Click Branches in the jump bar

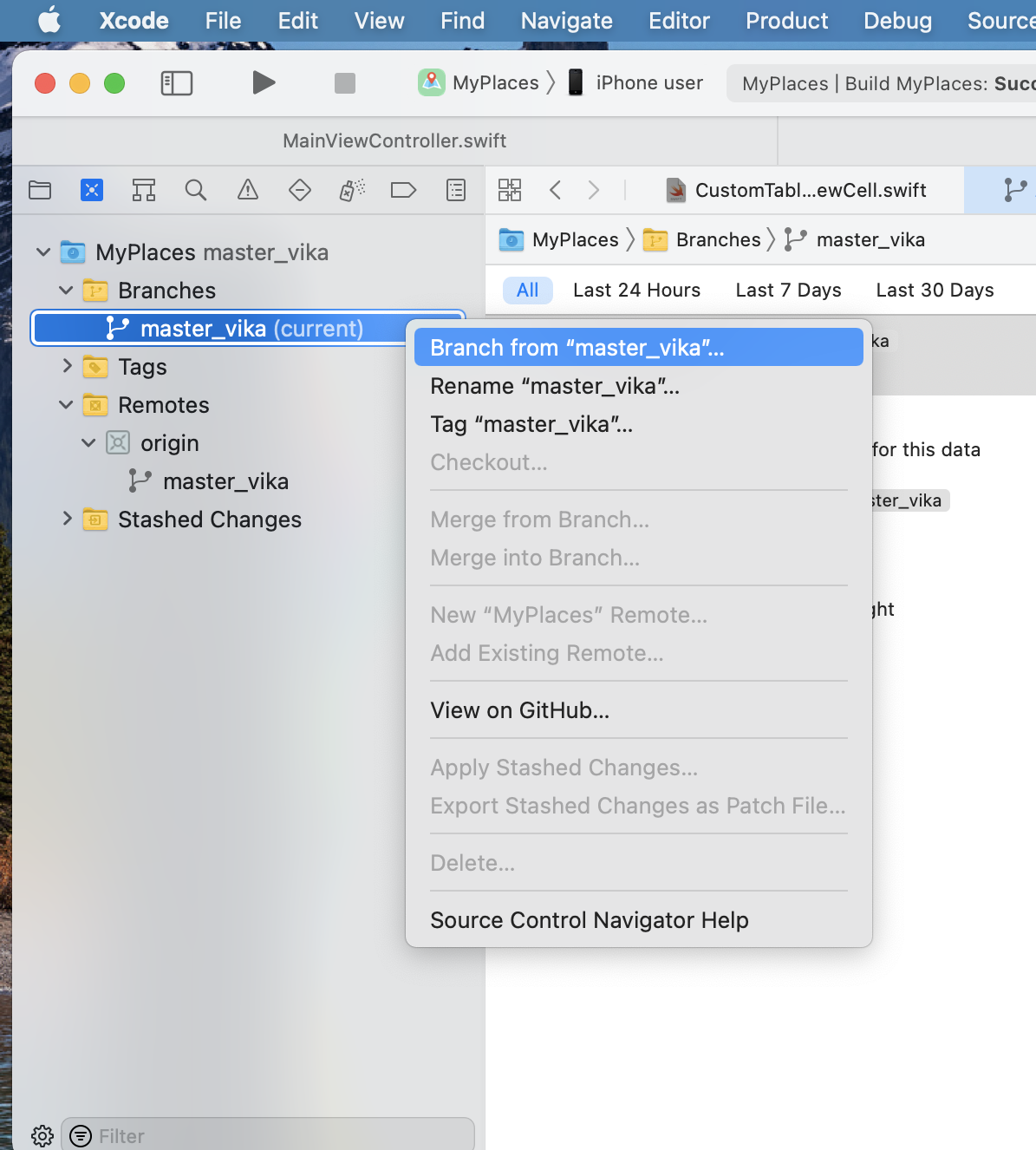(702, 239)
